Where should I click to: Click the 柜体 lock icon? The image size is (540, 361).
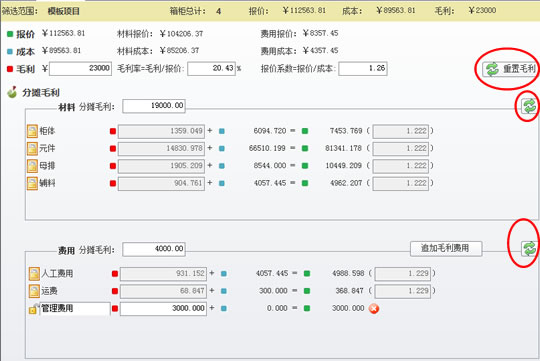[x=32, y=131]
